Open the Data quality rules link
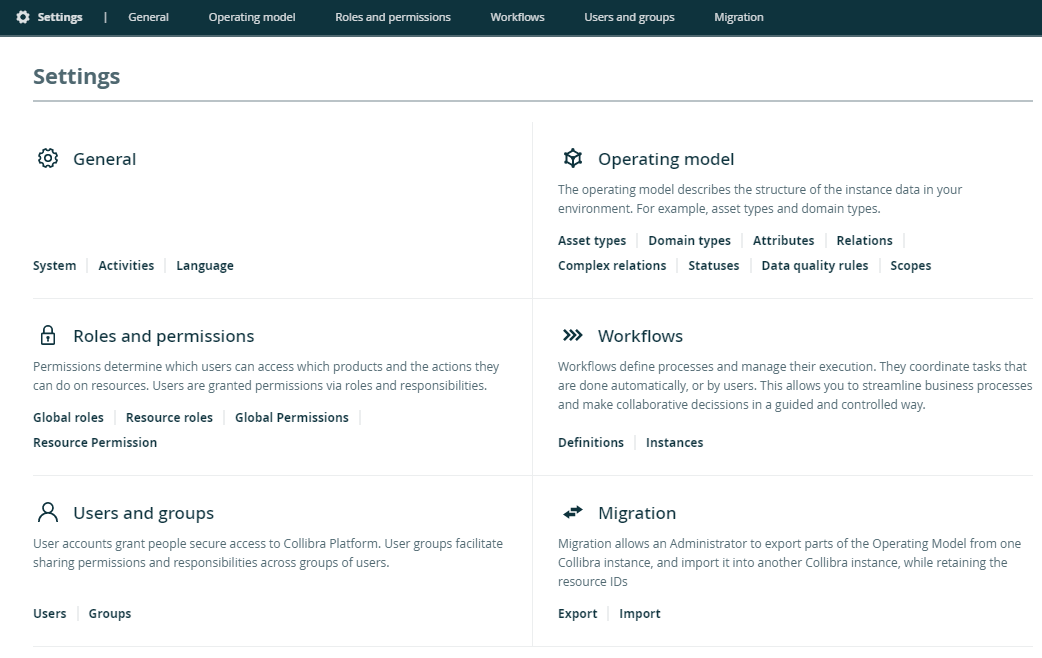This screenshot has height=658, width=1042. pos(814,265)
